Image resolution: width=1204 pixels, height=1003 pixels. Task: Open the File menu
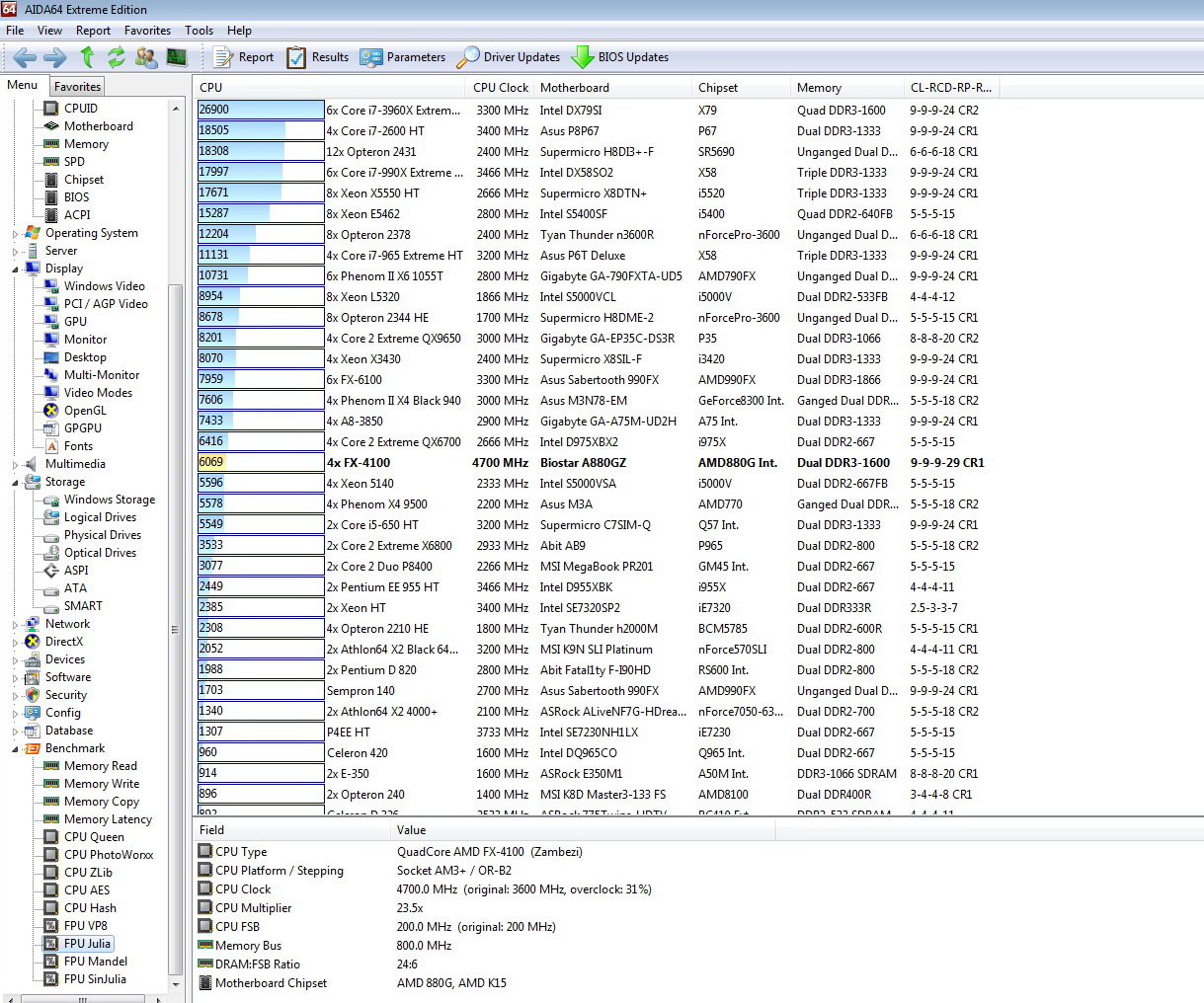click(x=15, y=31)
